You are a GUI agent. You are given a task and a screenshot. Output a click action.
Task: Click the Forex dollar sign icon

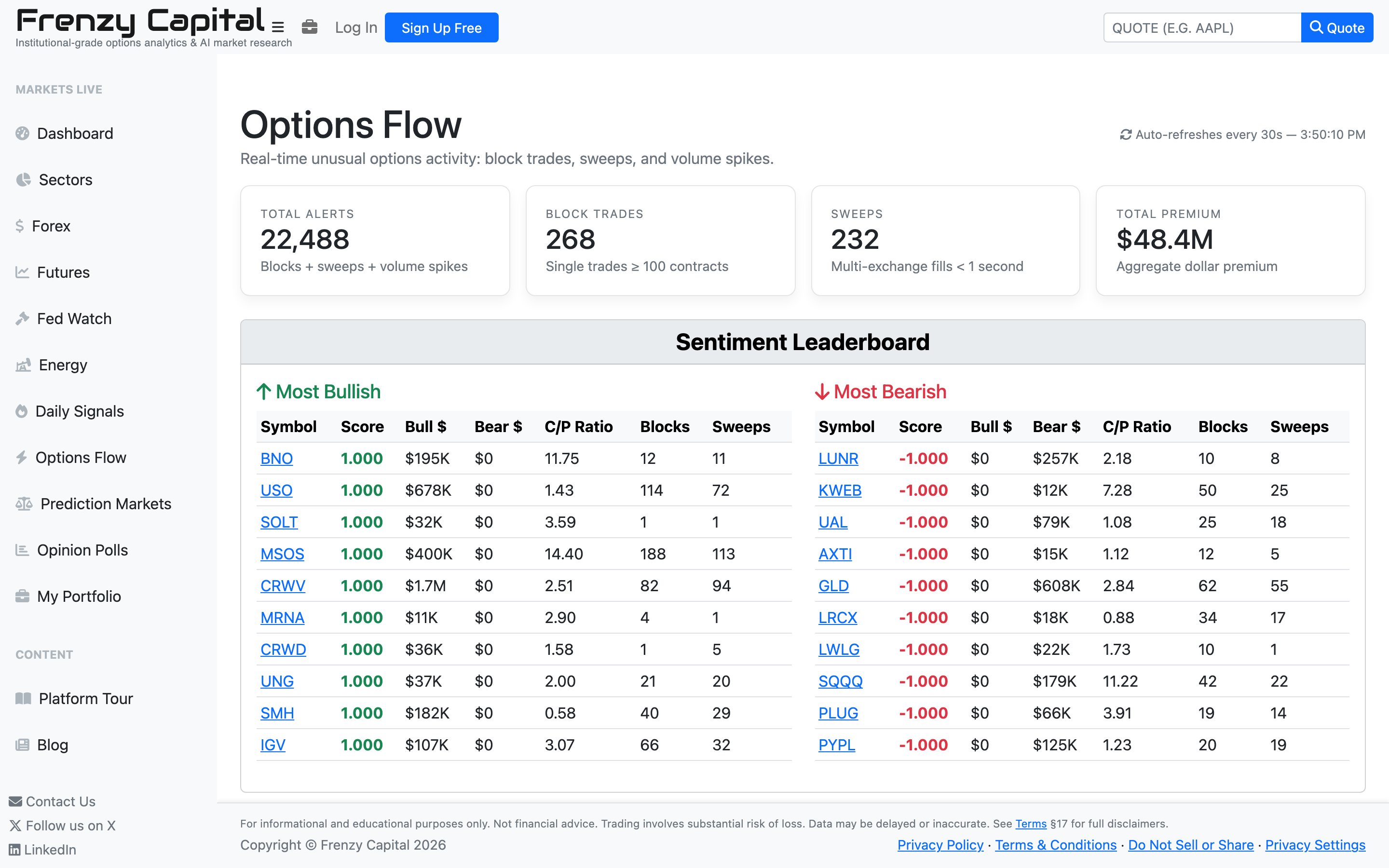[x=20, y=226]
